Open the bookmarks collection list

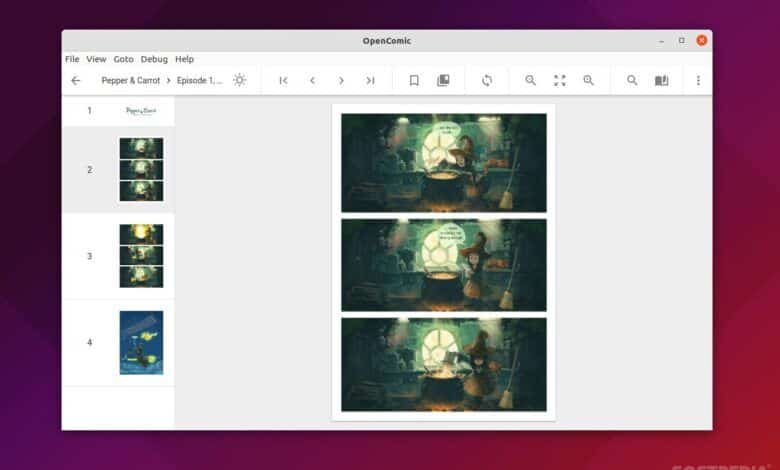443,81
